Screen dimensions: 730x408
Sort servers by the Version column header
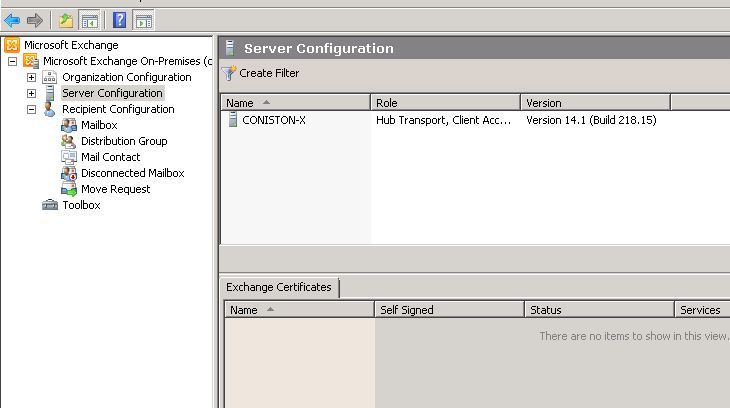pos(595,102)
